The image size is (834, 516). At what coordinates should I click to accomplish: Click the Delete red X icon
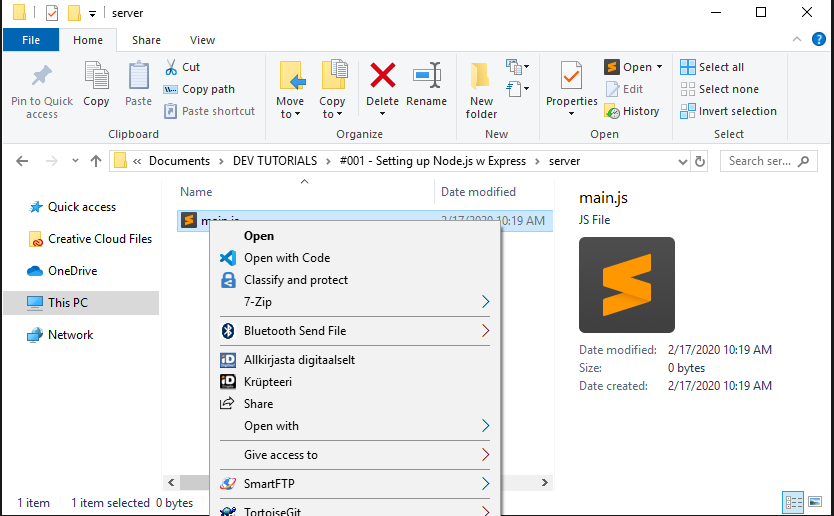coord(382,76)
